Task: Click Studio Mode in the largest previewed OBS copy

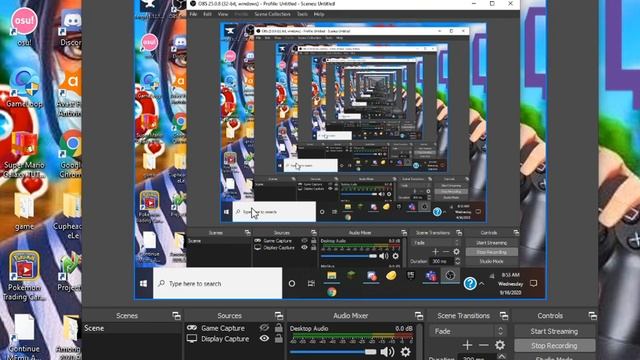Action: tap(491, 261)
